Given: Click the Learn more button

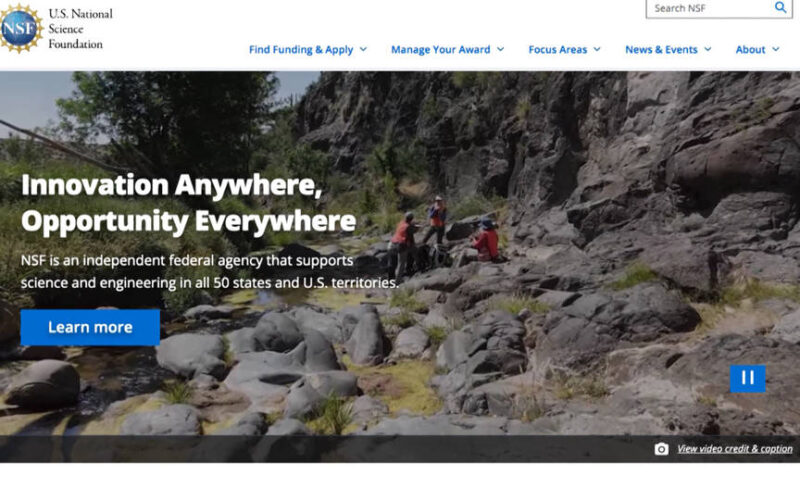Looking at the screenshot, I should pos(90,327).
